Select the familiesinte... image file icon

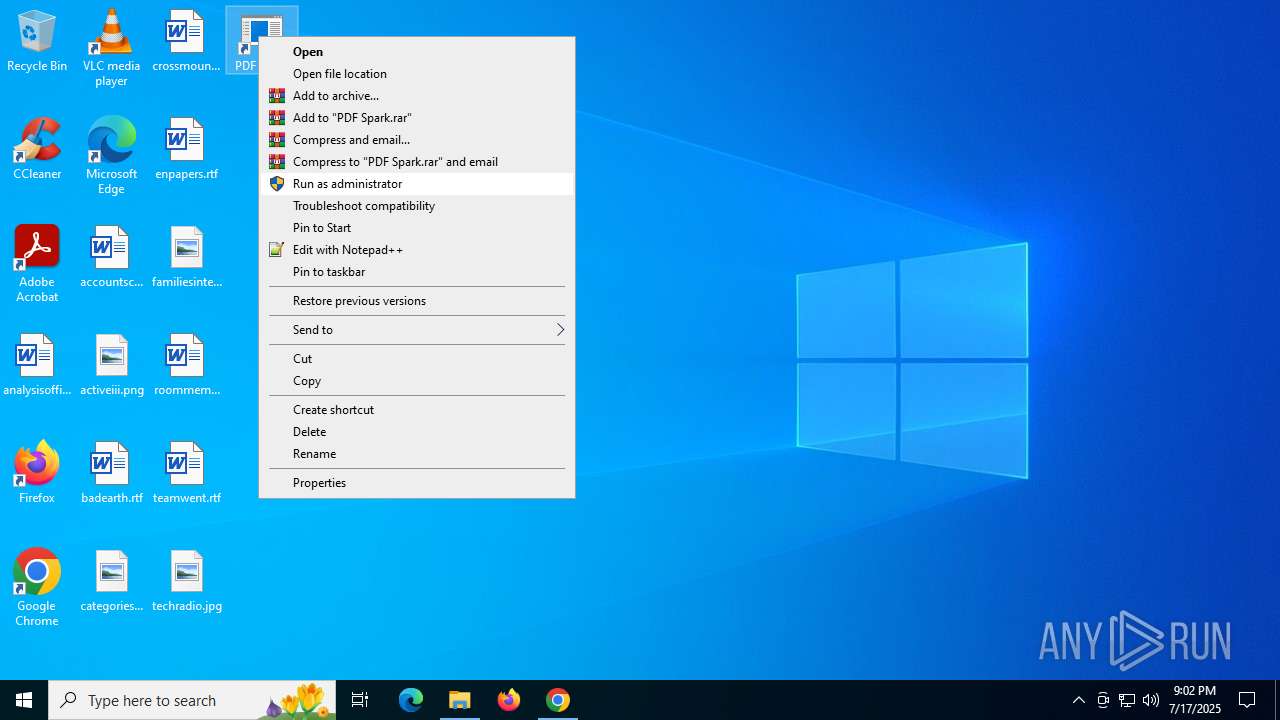pos(186,258)
